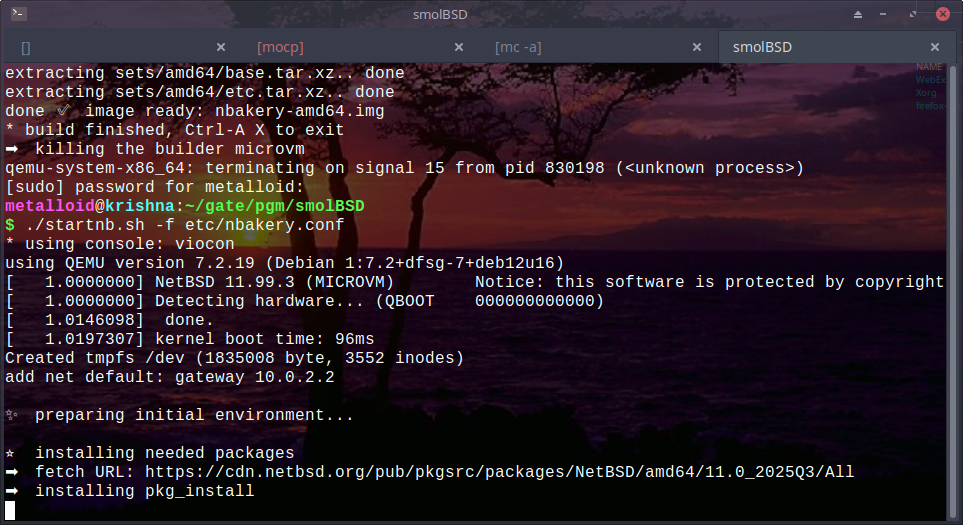The width and height of the screenshot is (963, 525).
Task: Switch to the "[]" tab
Action: (x=26, y=47)
